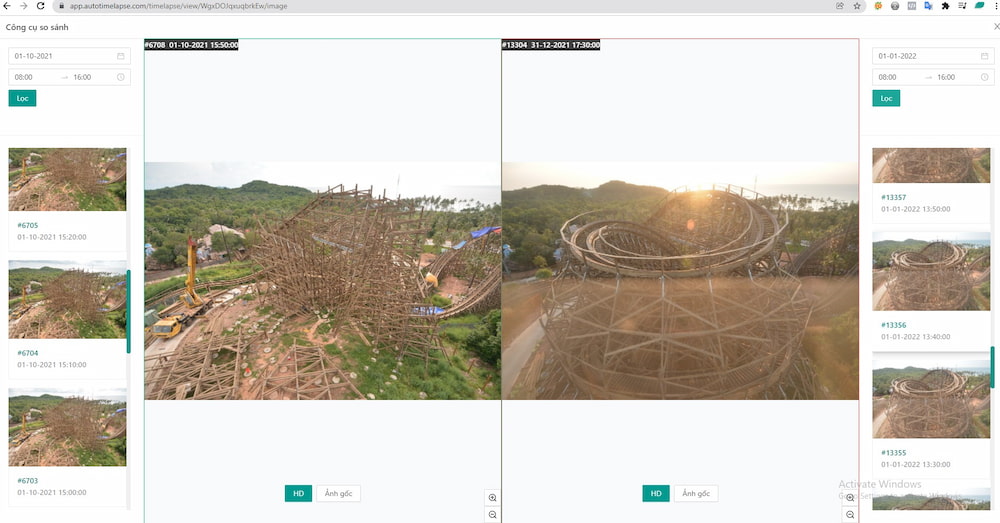Image resolution: width=1000 pixels, height=523 pixels.
Task: Select thumbnail image #13355
Action: click(931, 399)
